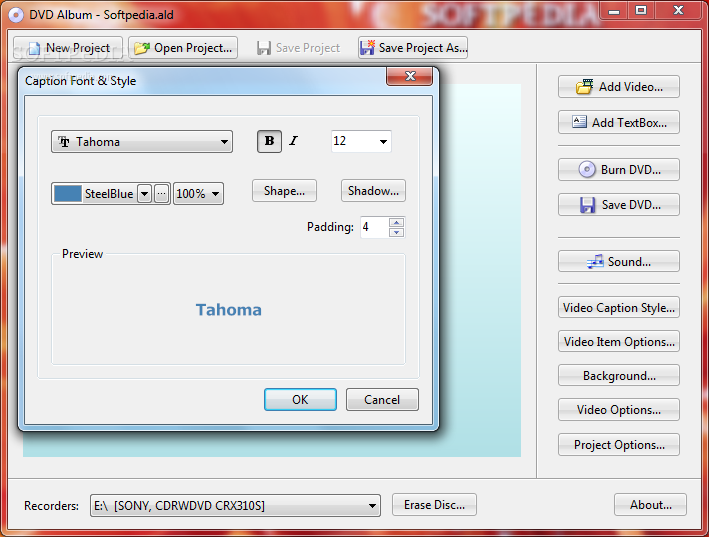Image resolution: width=709 pixels, height=537 pixels.
Task: Toggle the Bold font style button
Action: [x=269, y=141]
